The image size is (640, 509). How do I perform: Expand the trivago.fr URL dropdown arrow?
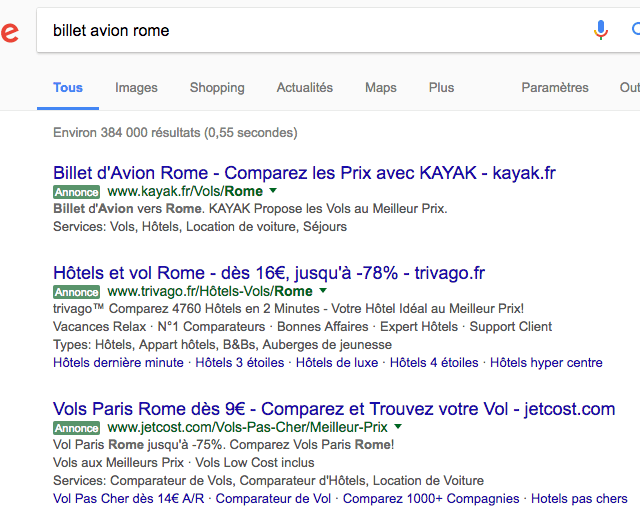click(323, 290)
